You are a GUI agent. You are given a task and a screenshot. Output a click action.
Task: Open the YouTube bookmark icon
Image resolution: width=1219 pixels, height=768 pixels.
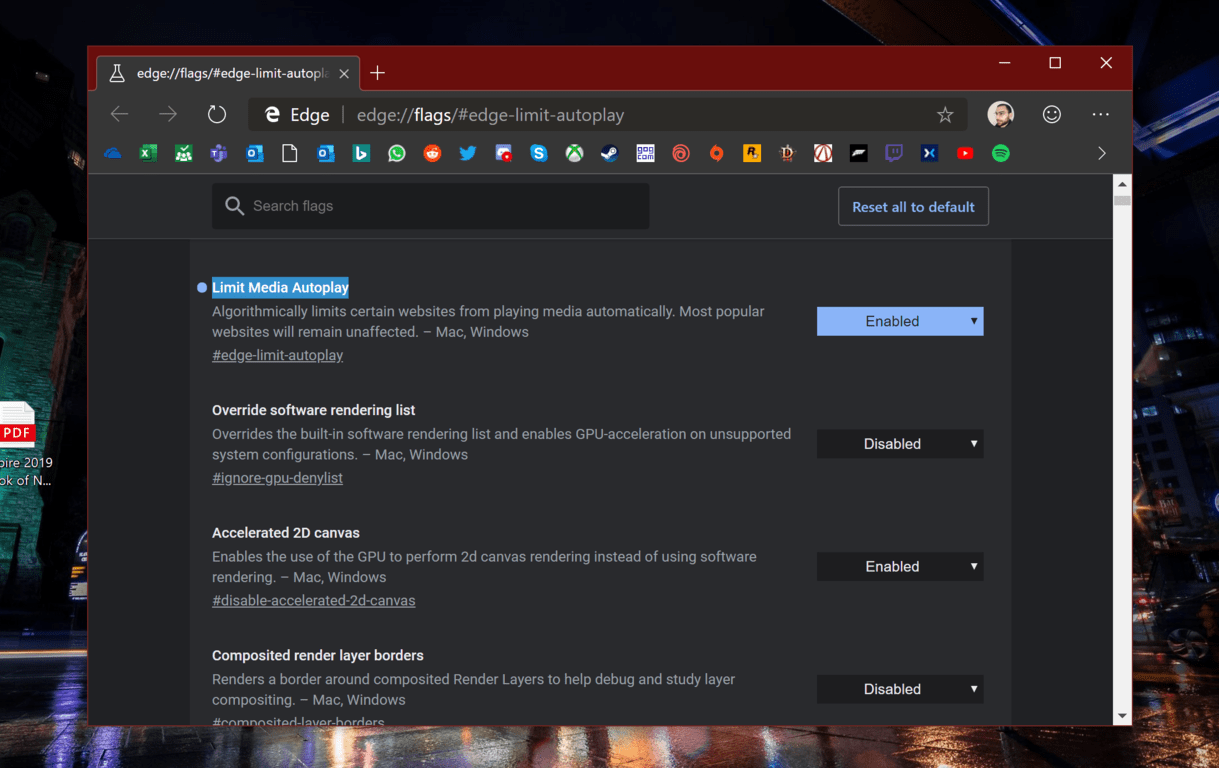[965, 153]
